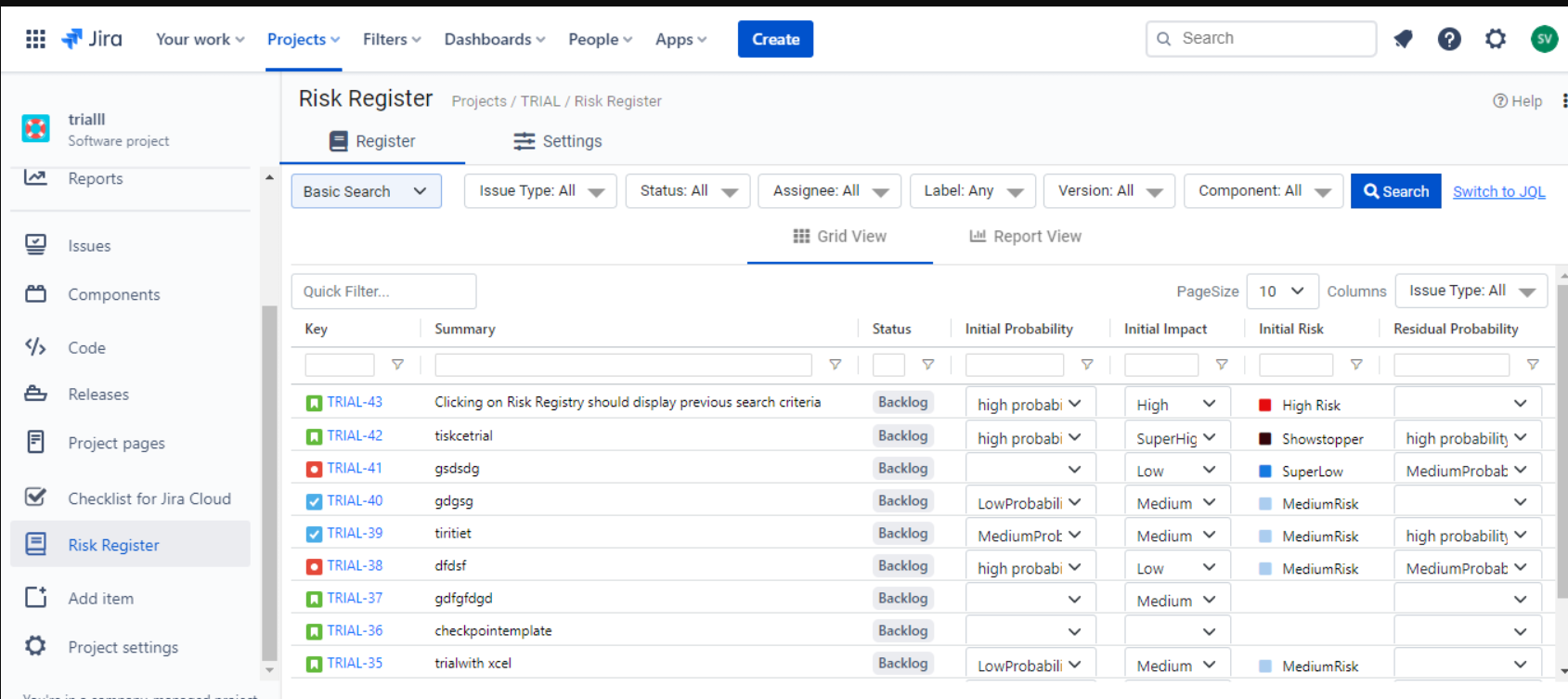Open the Help question mark icon in the top bar
1568x699 pixels.
point(1448,39)
